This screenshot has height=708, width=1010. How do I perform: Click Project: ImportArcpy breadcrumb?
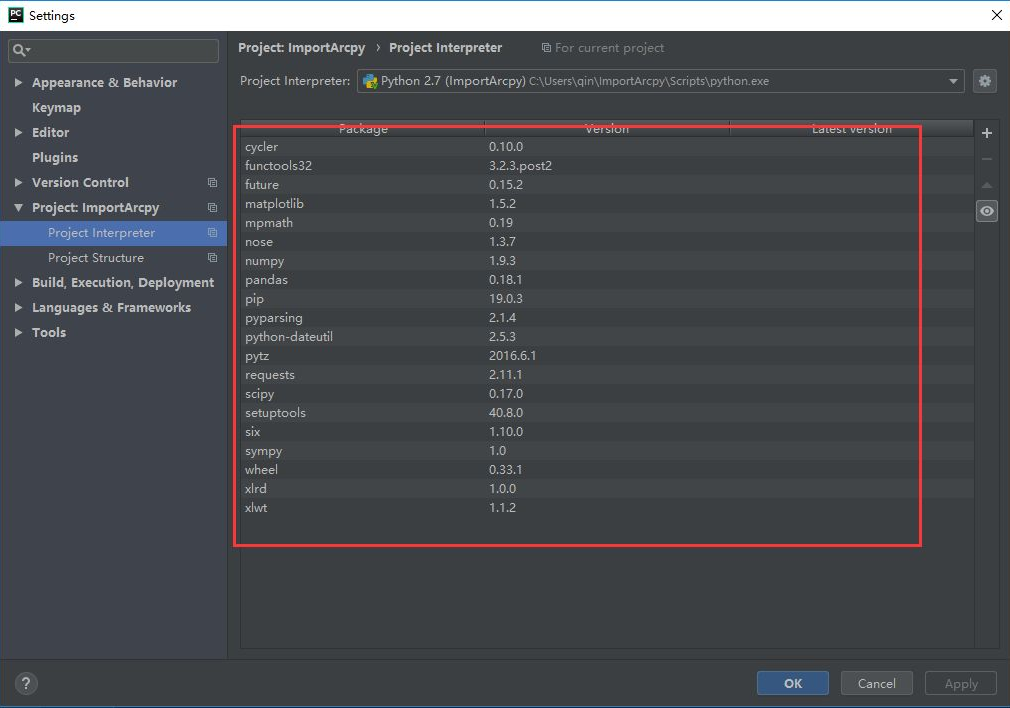click(x=301, y=48)
